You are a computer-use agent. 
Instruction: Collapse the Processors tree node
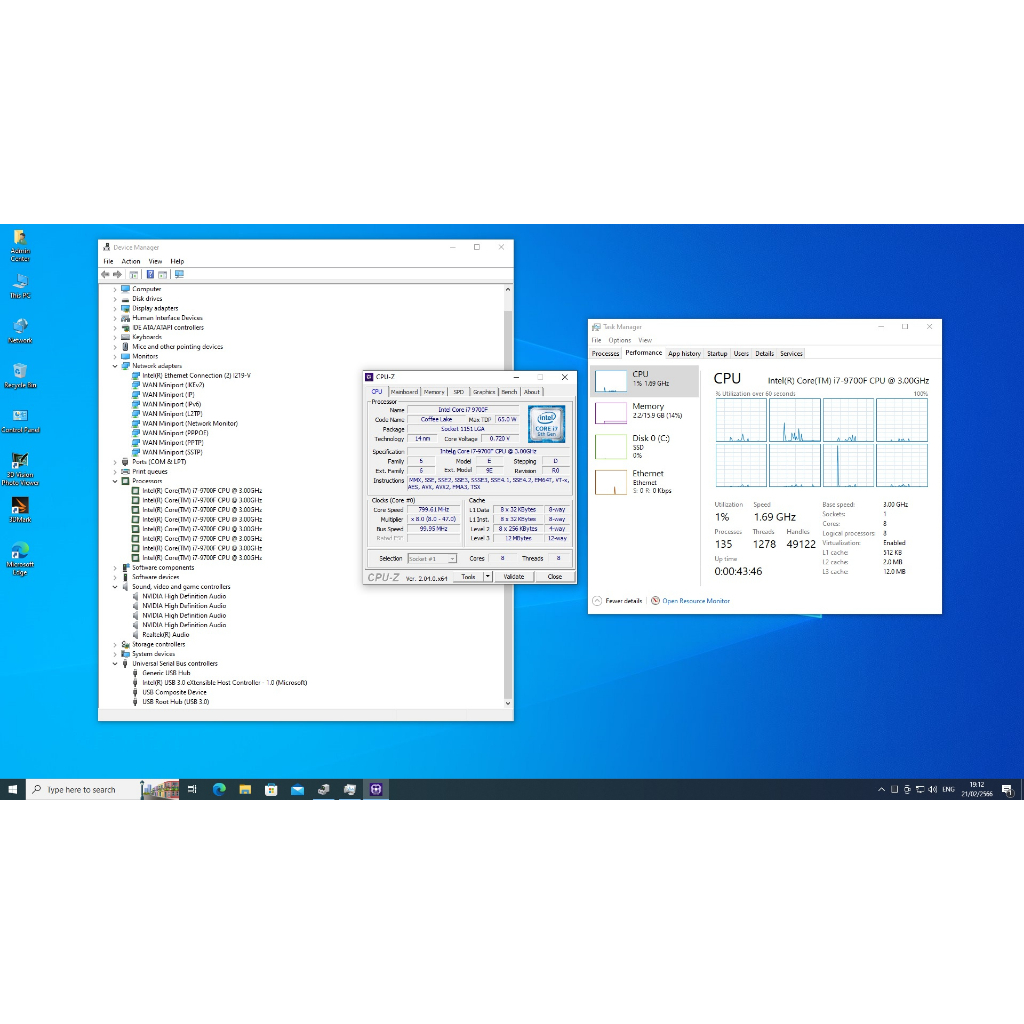(x=115, y=481)
